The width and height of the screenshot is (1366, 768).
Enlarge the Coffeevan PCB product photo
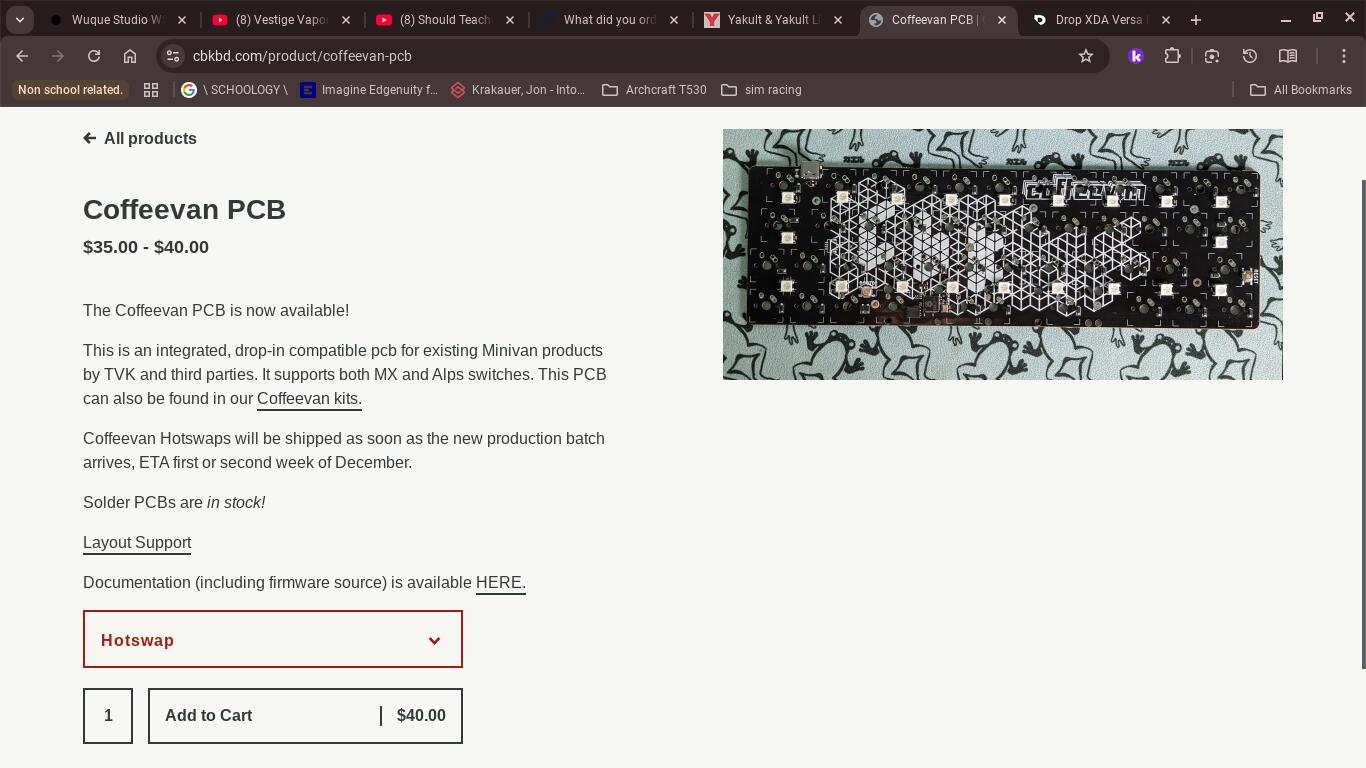1003,254
